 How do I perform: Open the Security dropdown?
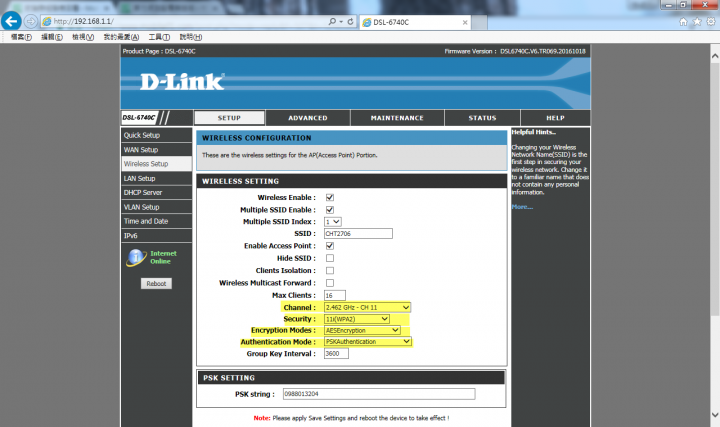tap(357, 319)
